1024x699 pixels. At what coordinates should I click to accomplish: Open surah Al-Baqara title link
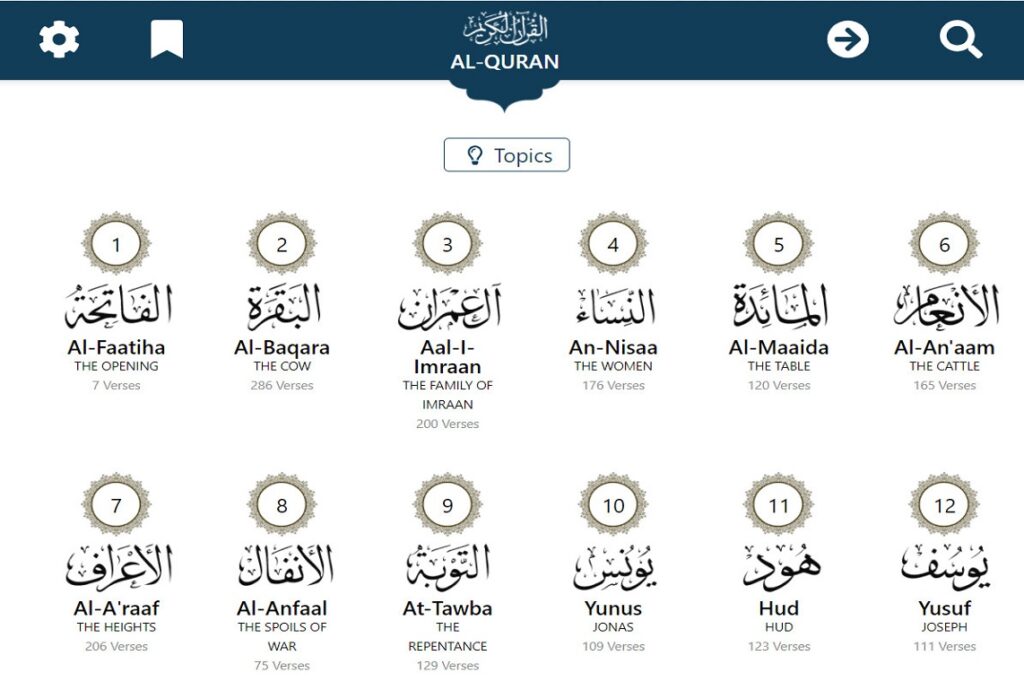[x=282, y=348]
